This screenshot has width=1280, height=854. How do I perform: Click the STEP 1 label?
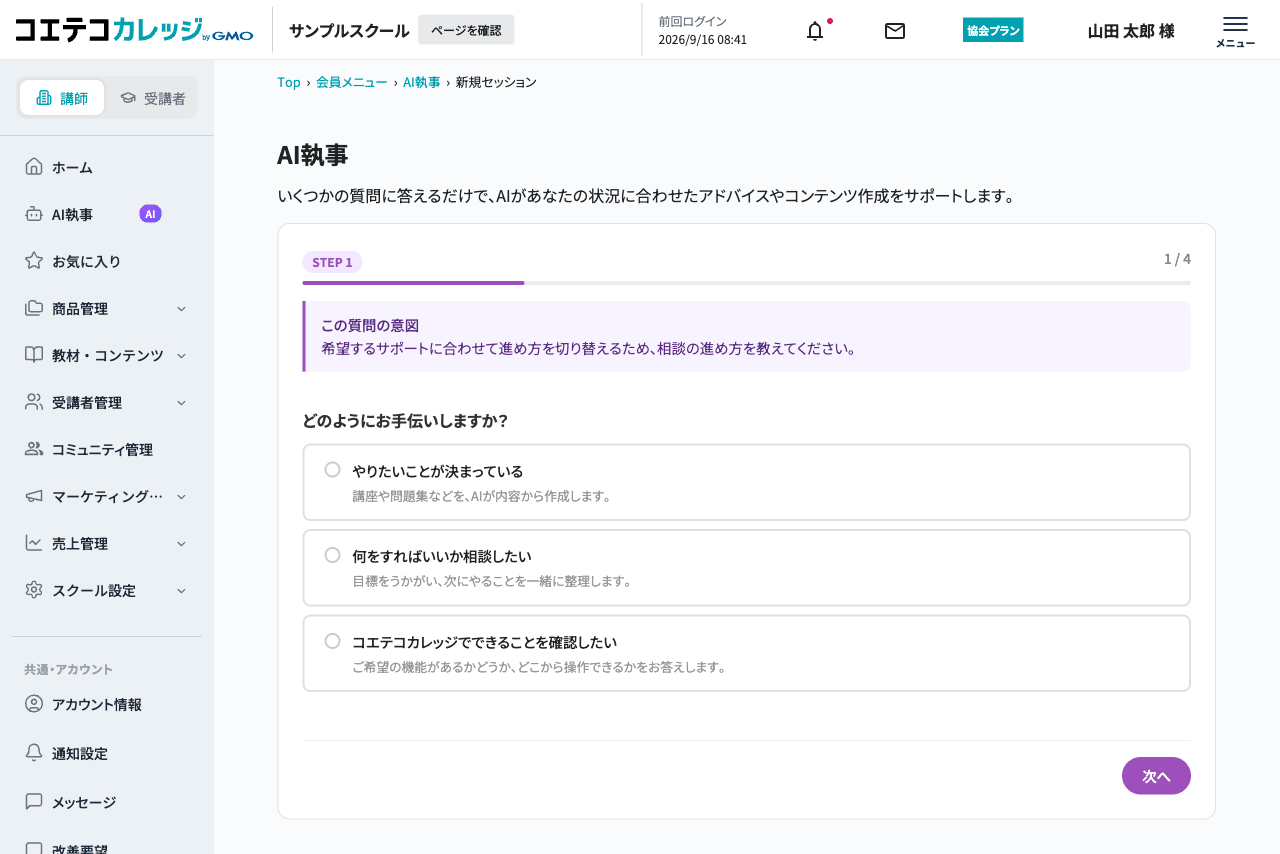coord(332,262)
